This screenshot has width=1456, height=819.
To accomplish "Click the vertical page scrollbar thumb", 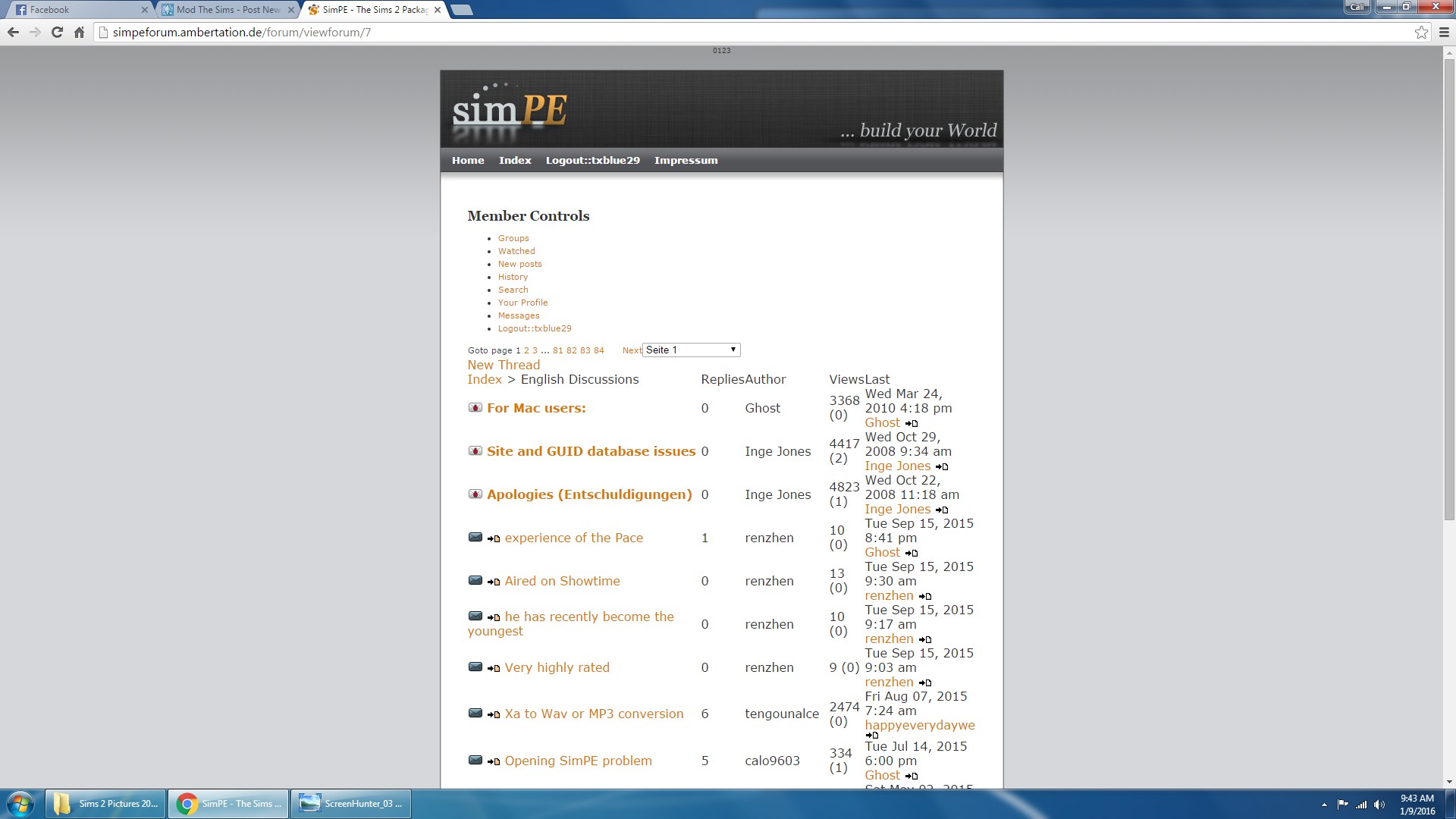I will (1449, 288).
